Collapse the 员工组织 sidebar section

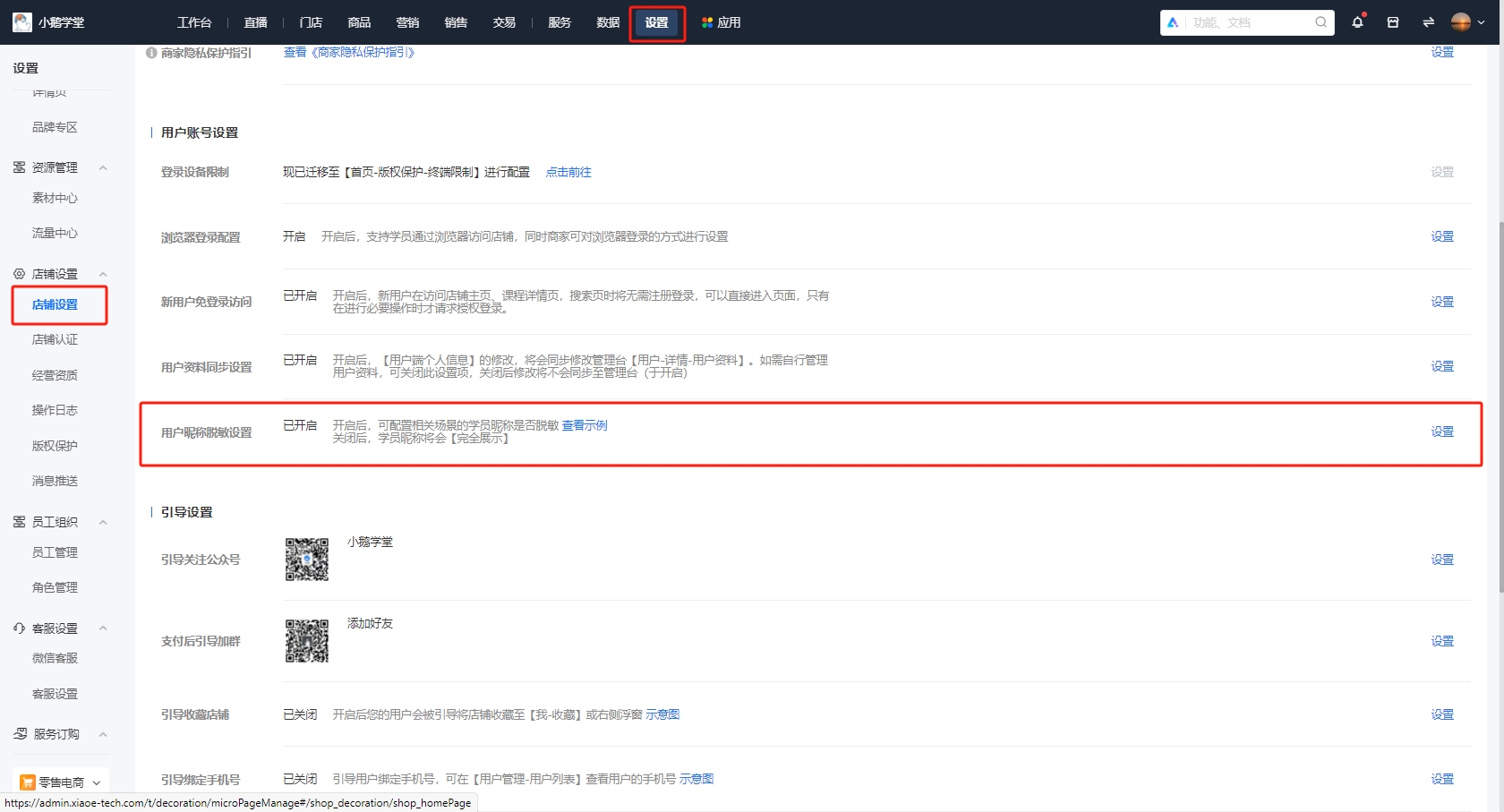(102, 522)
